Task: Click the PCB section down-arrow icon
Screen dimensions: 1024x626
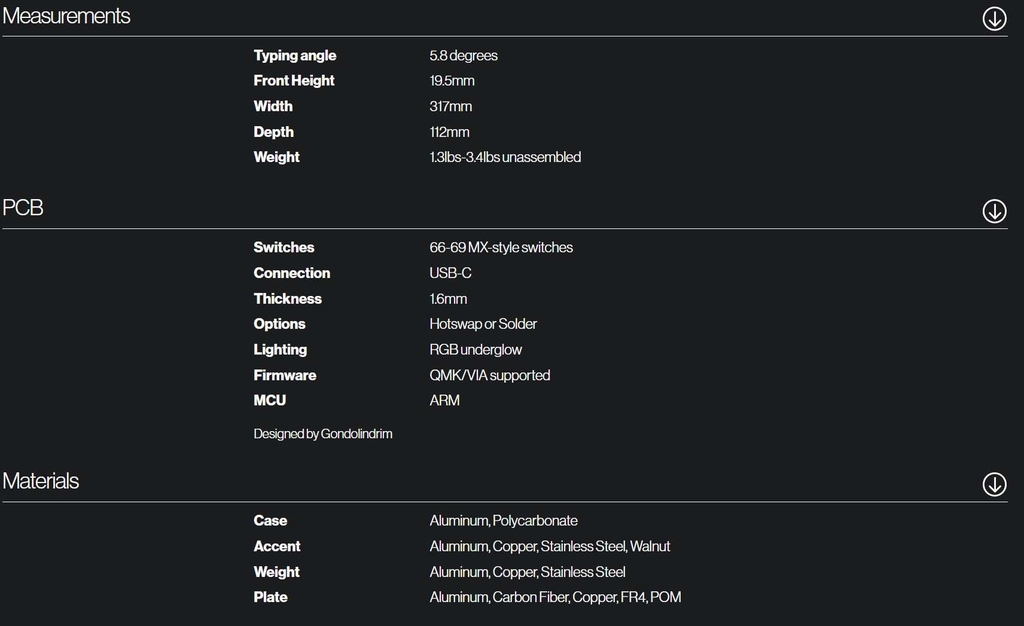Action: [994, 210]
